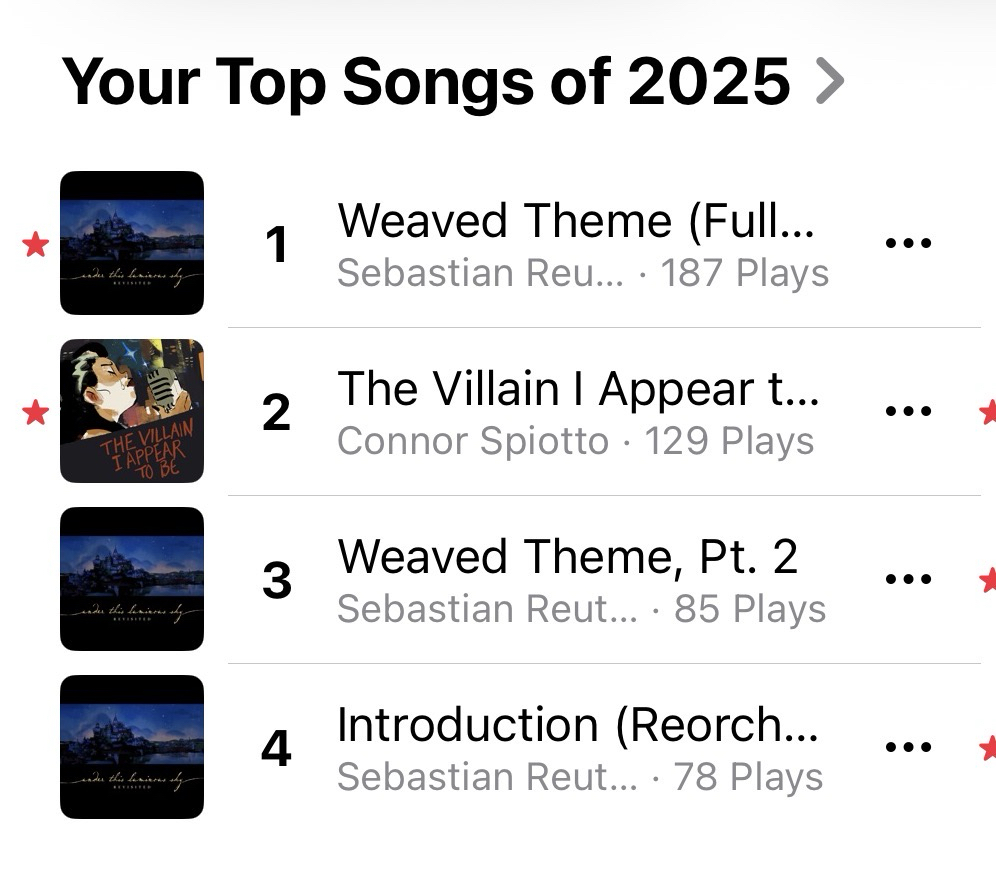
Task: Open more options for The Villain I Appear song
Action: (x=908, y=411)
